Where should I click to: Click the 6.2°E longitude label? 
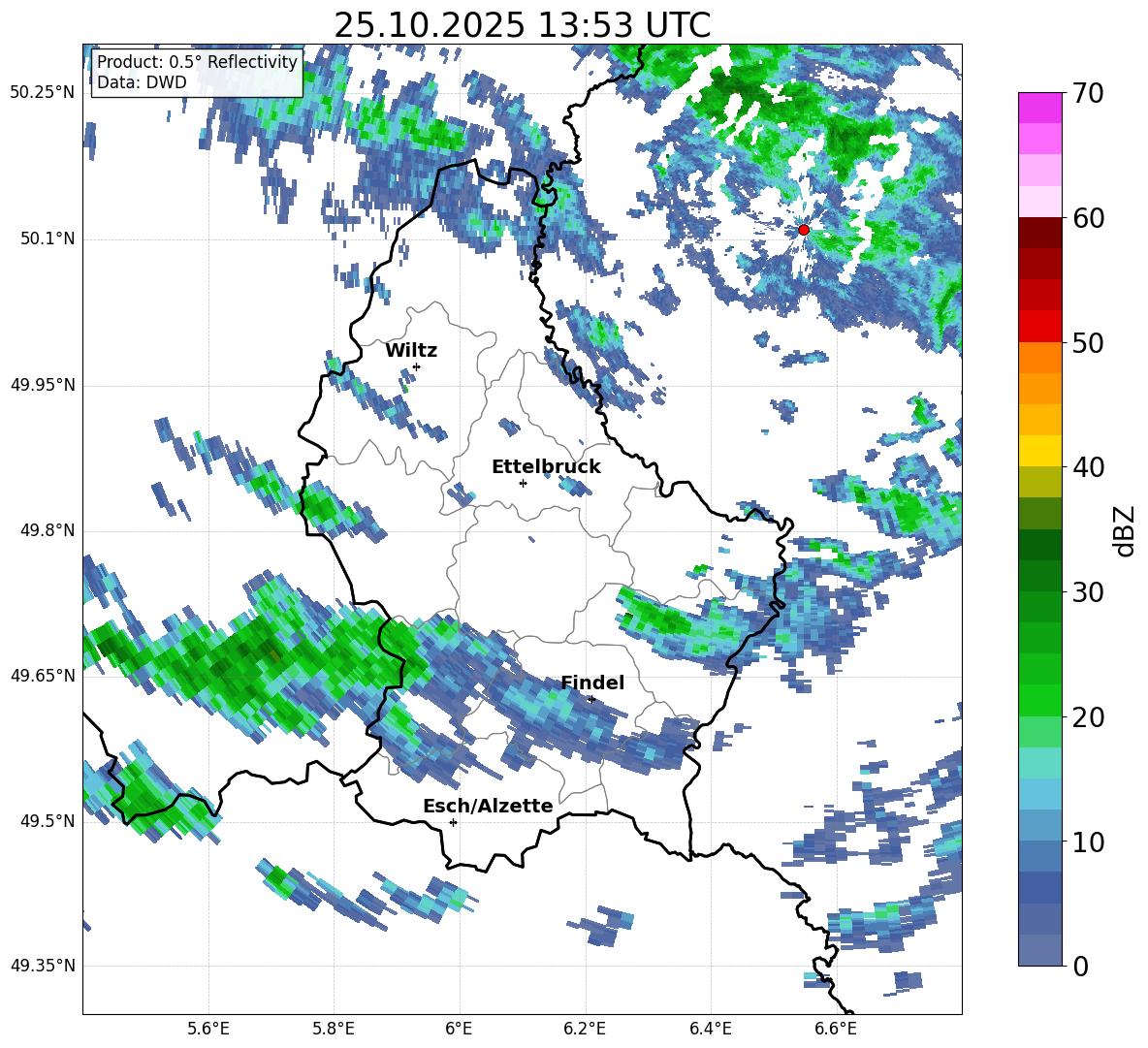[585, 1029]
